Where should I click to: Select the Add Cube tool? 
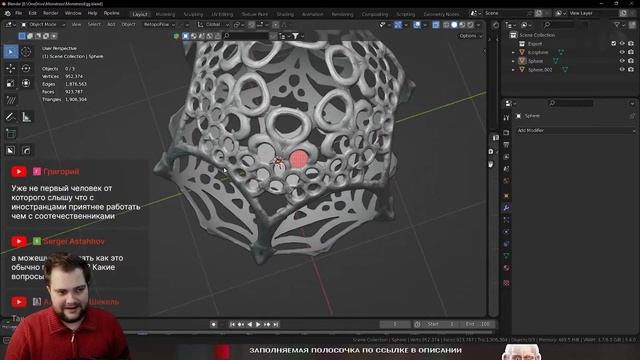tap(11, 133)
